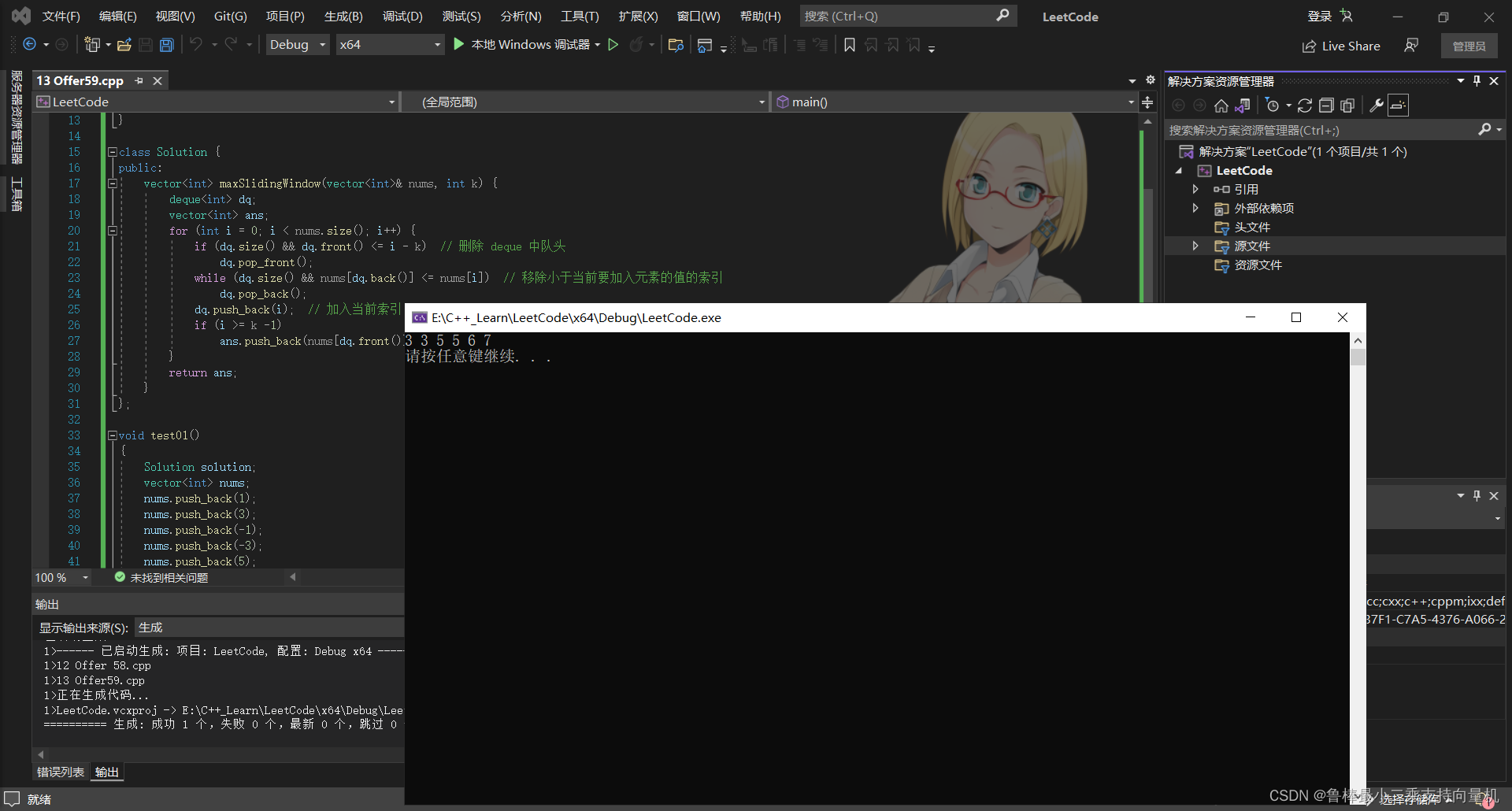Click the 搜索 (Ctrl+Q) search box
Viewport: 1512px width, 811px height.
pyautogui.click(x=908, y=16)
